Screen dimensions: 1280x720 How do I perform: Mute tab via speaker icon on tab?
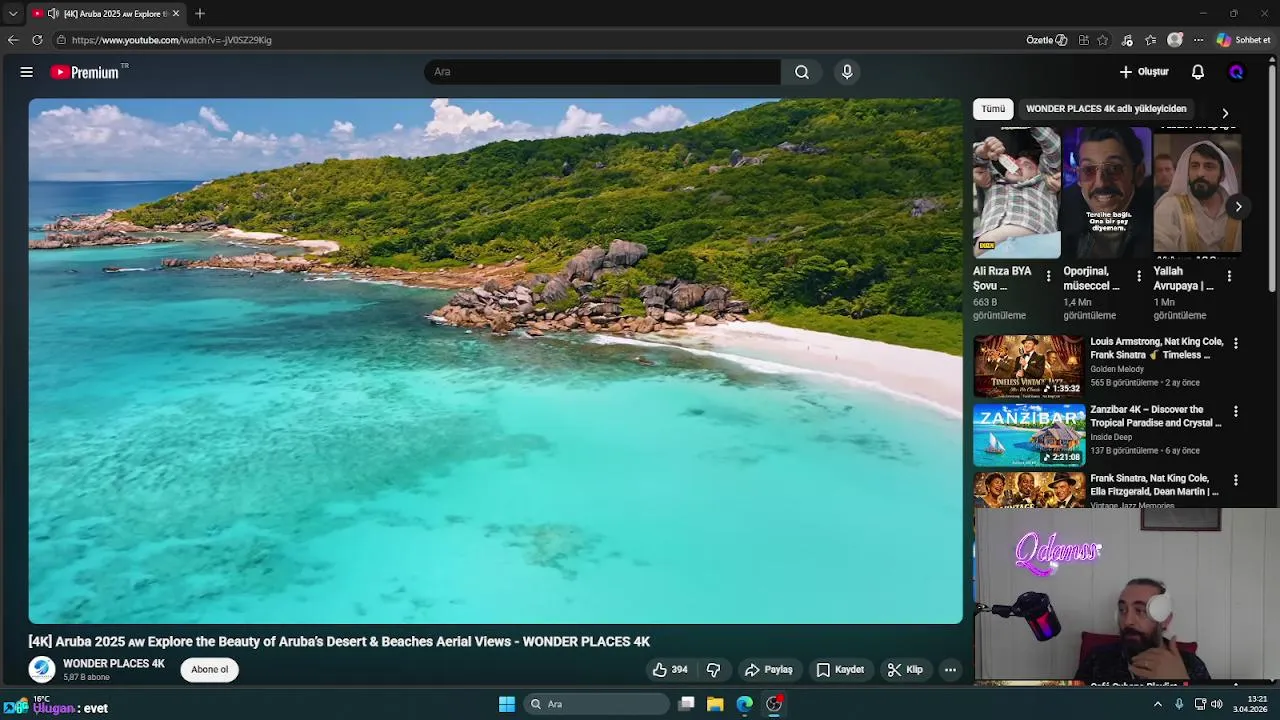pyautogui.click(x=53, y=14)
